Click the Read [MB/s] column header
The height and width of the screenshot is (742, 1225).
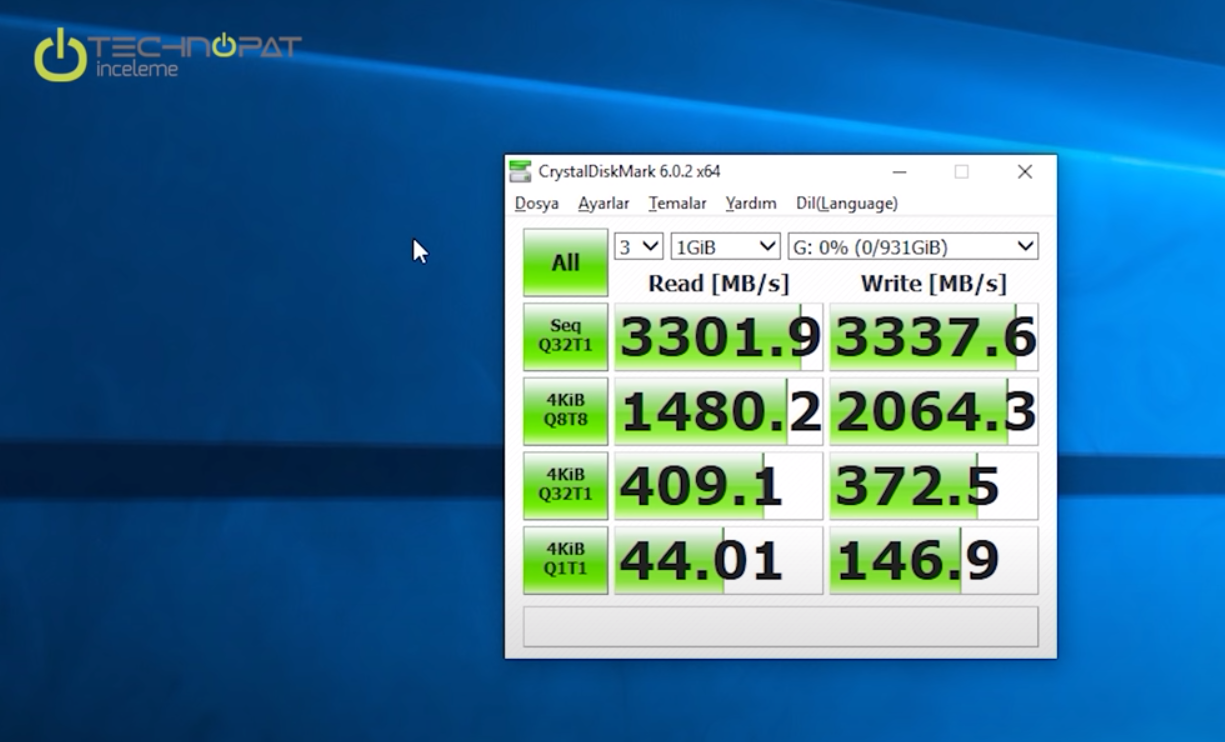coord(718,283)
